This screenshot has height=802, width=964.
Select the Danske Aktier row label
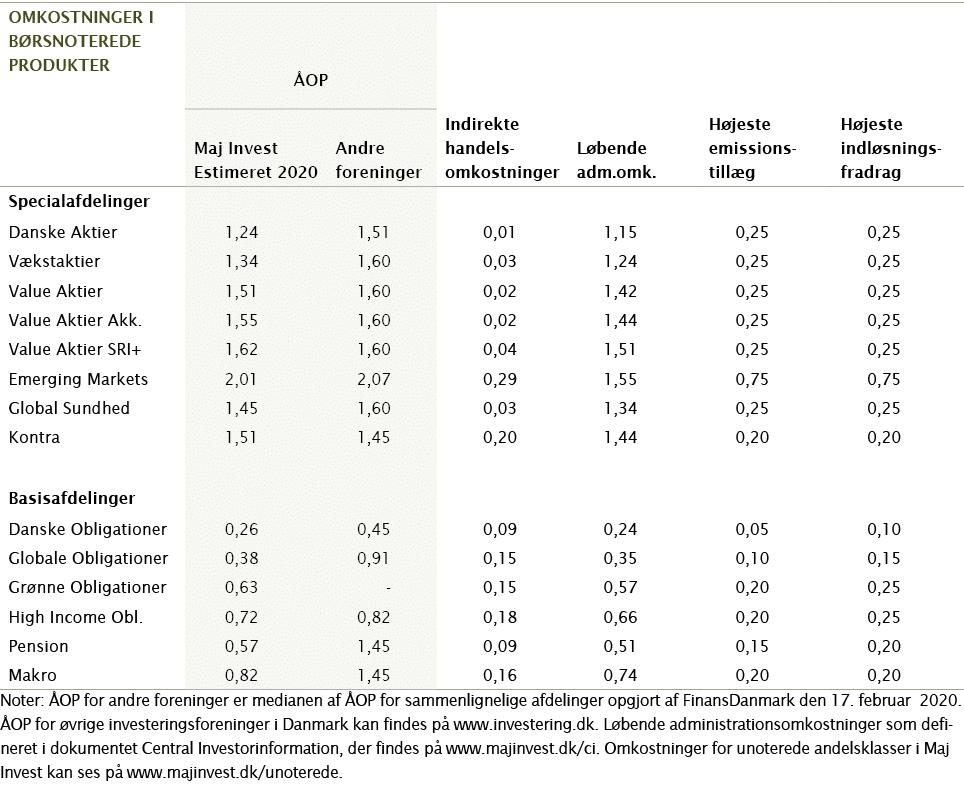point(62,232)
